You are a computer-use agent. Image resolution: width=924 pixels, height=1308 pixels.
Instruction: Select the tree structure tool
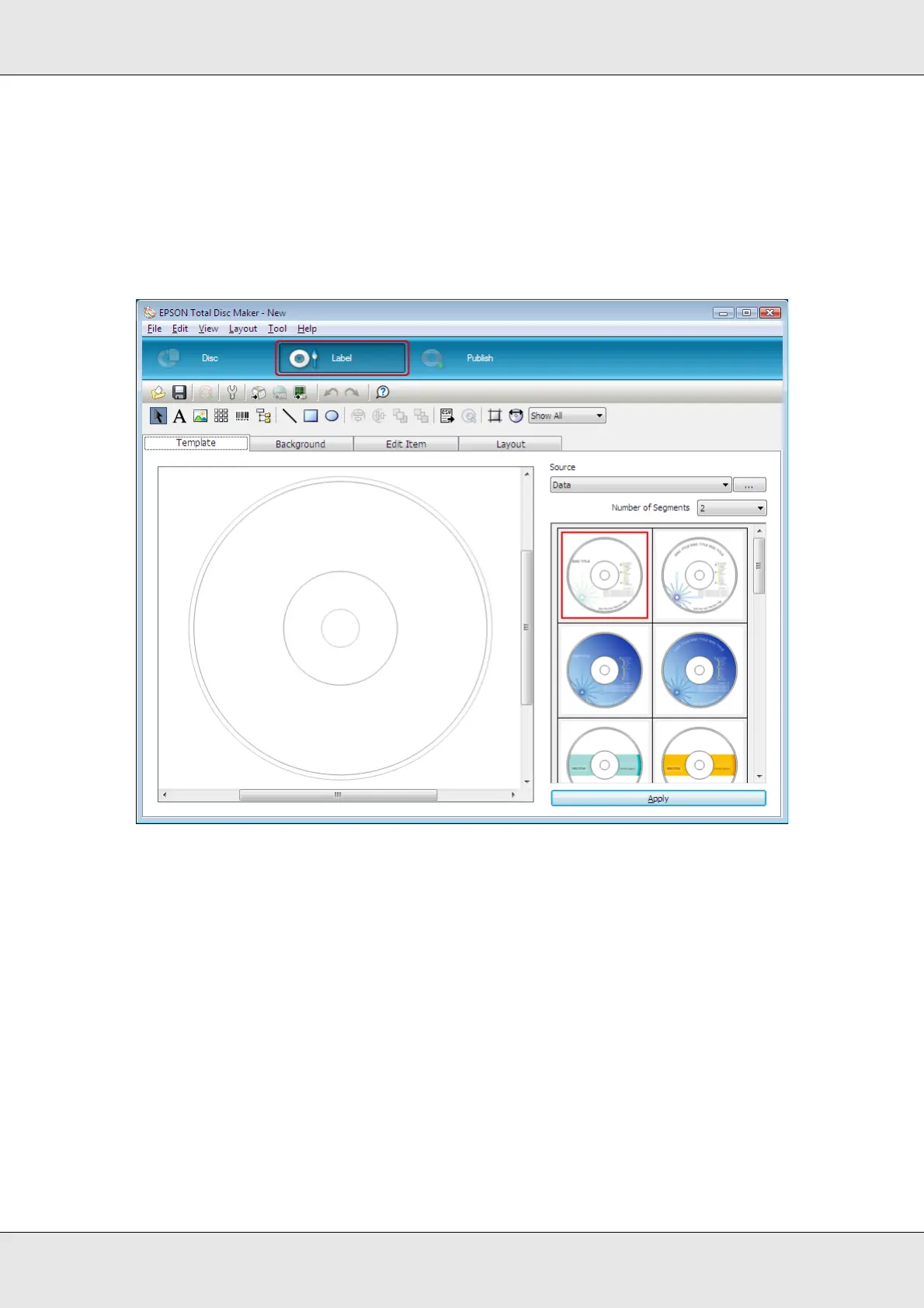point(264,416)
